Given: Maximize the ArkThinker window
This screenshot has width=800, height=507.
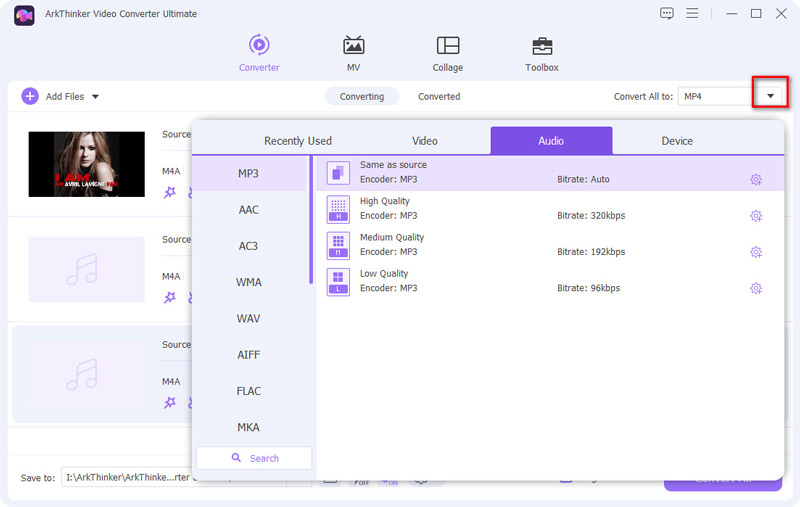Looking at the screenshot, I should coord(756,14).
